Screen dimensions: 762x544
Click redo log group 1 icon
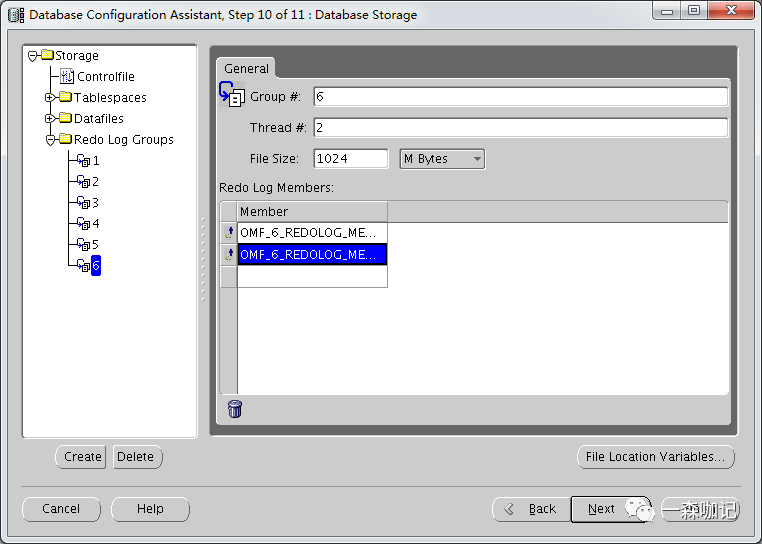click(x=84, y=160)
